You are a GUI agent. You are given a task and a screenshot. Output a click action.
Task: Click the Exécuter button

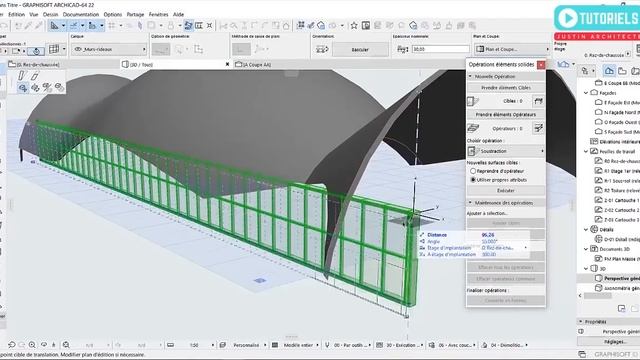coord(506,190)
